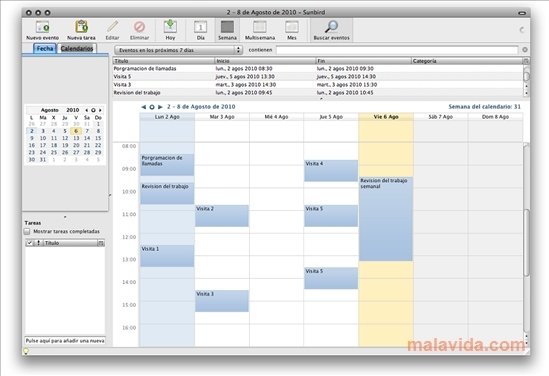Select Visita 2 event on Tuesday
This screenshot has height=376, width=549.
[222, 216]
